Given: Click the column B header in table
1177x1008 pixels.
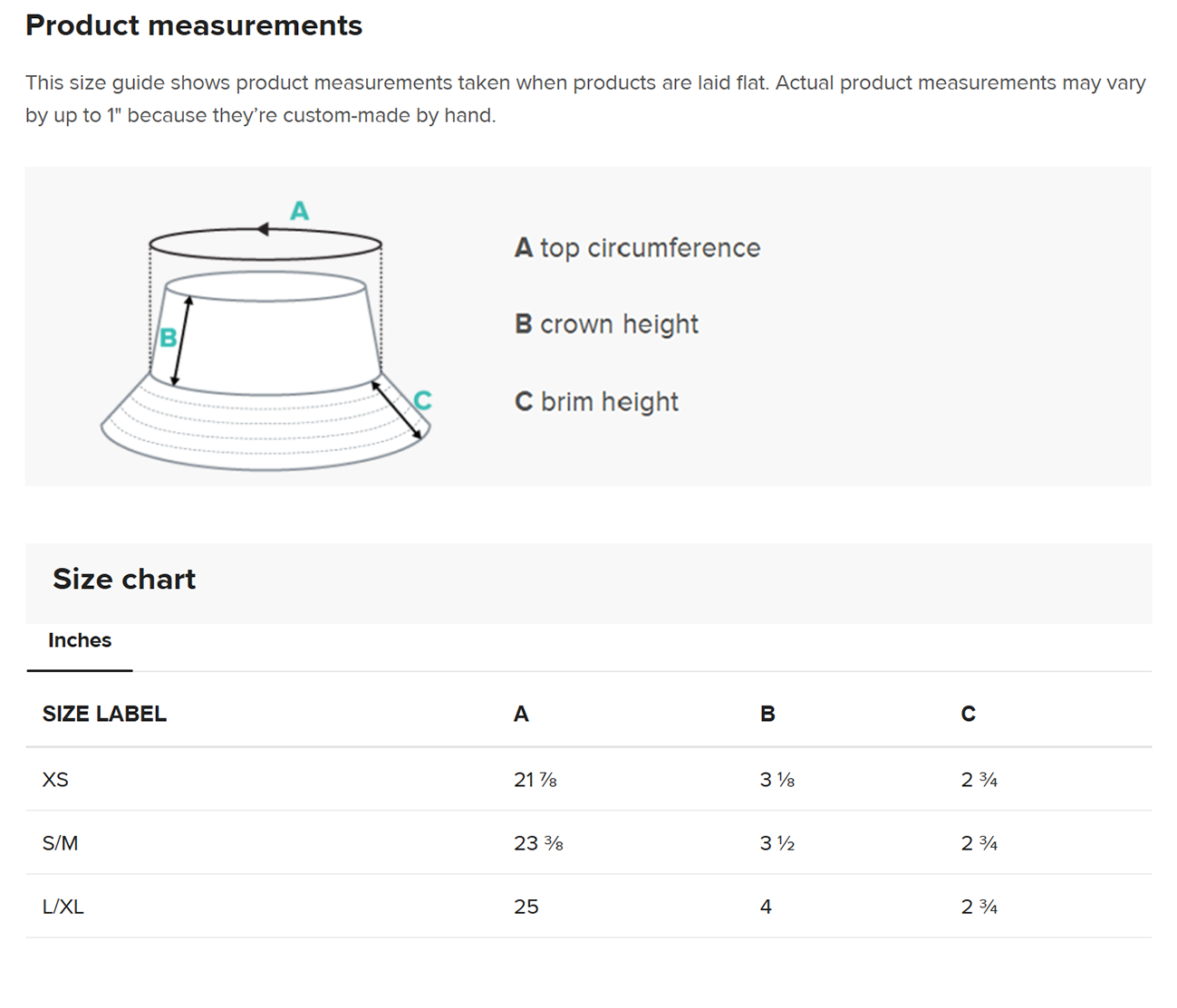Looking at the screenshot, I should tap(767, 715).
